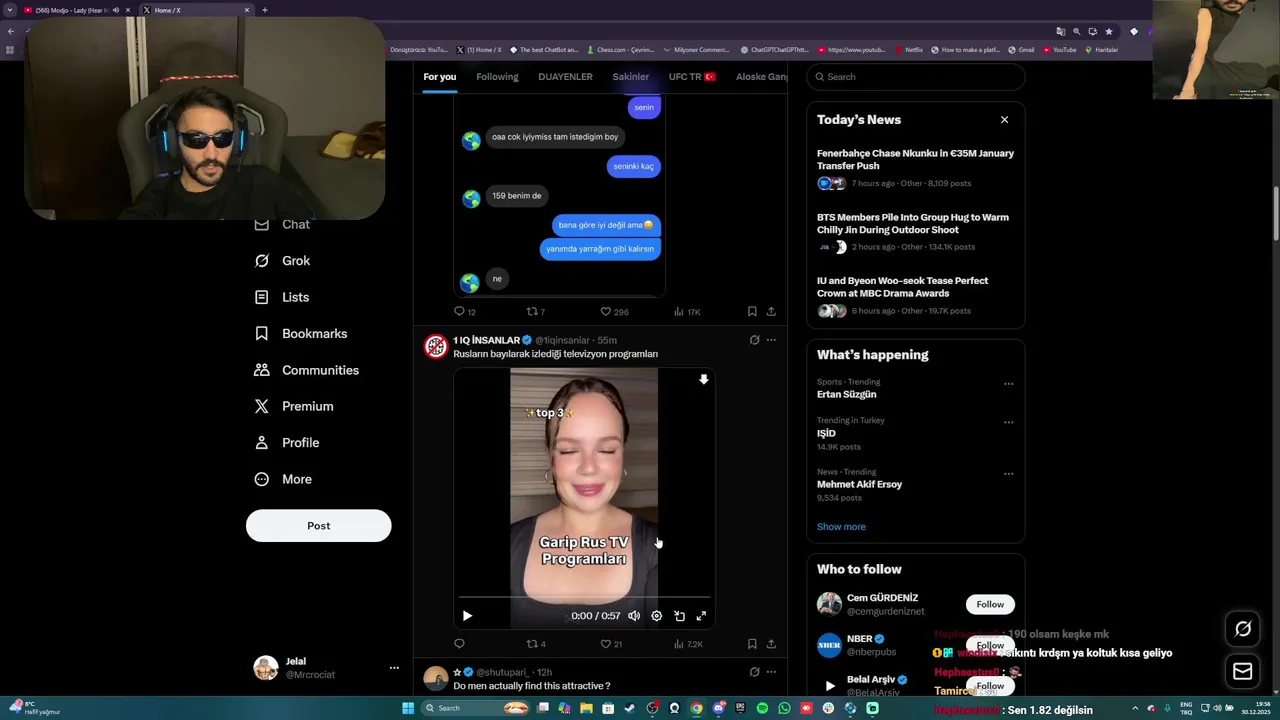This screenshot has height=720, width=1280.
Task: Open more options for IŞİD trend
Action: click(x=1008, y=422)
